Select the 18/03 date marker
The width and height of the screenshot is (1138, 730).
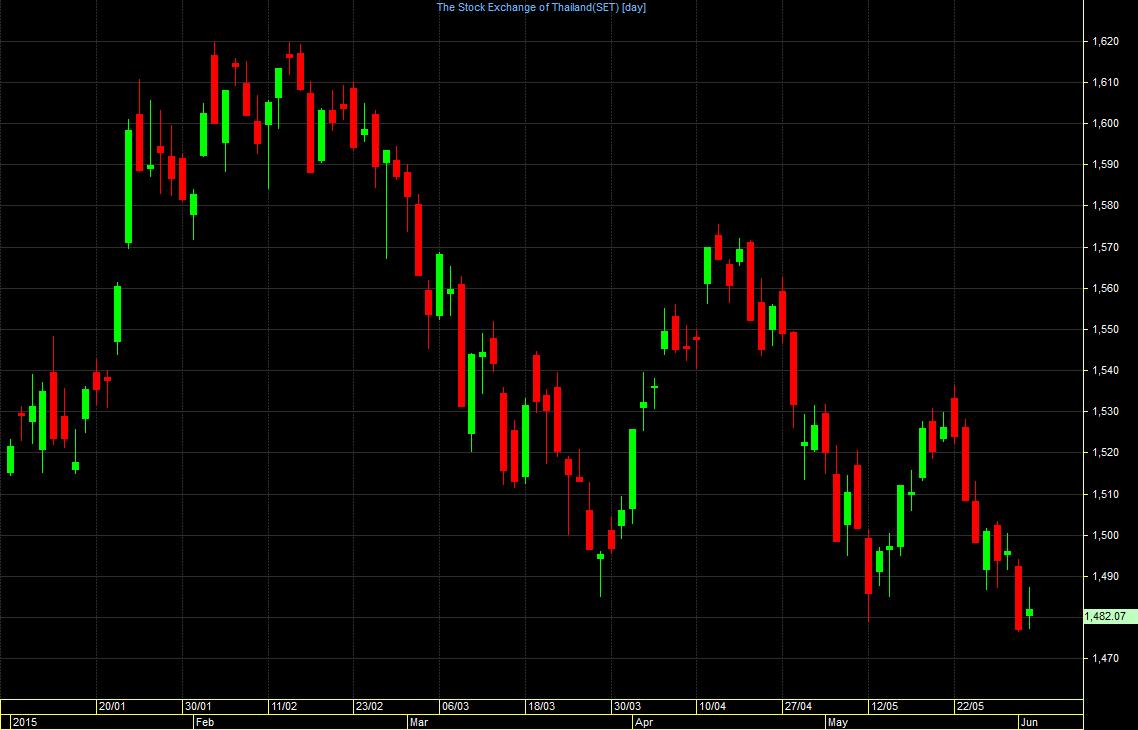(541, 707)
